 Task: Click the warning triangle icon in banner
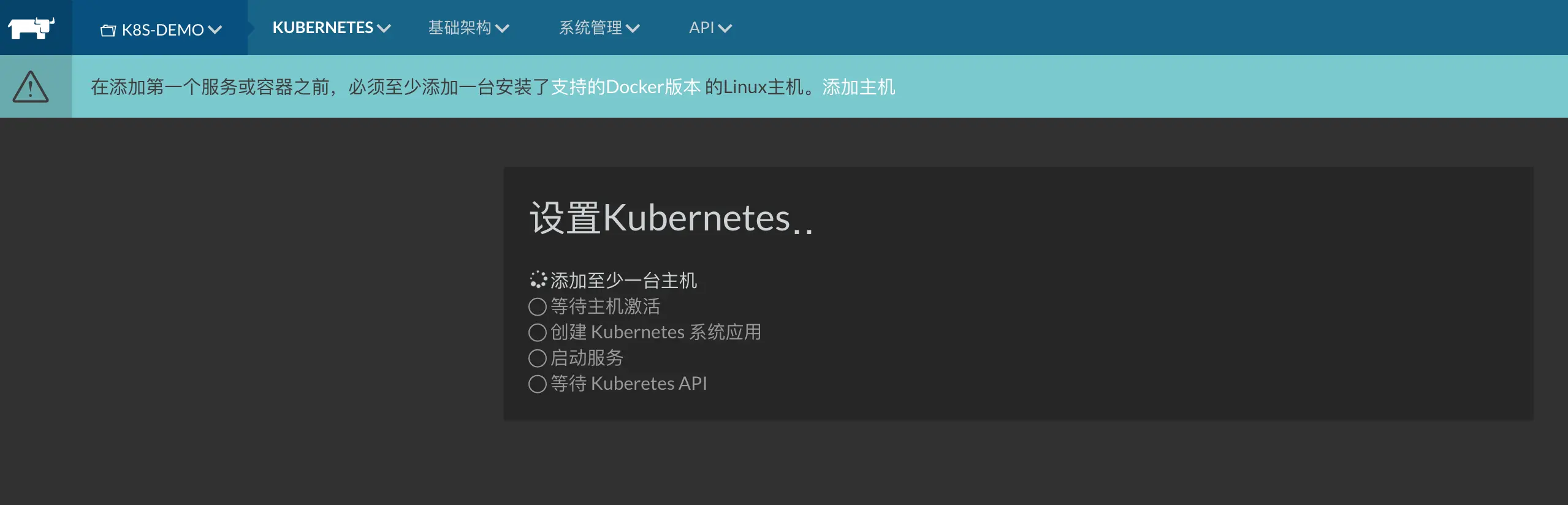[31, 86]
